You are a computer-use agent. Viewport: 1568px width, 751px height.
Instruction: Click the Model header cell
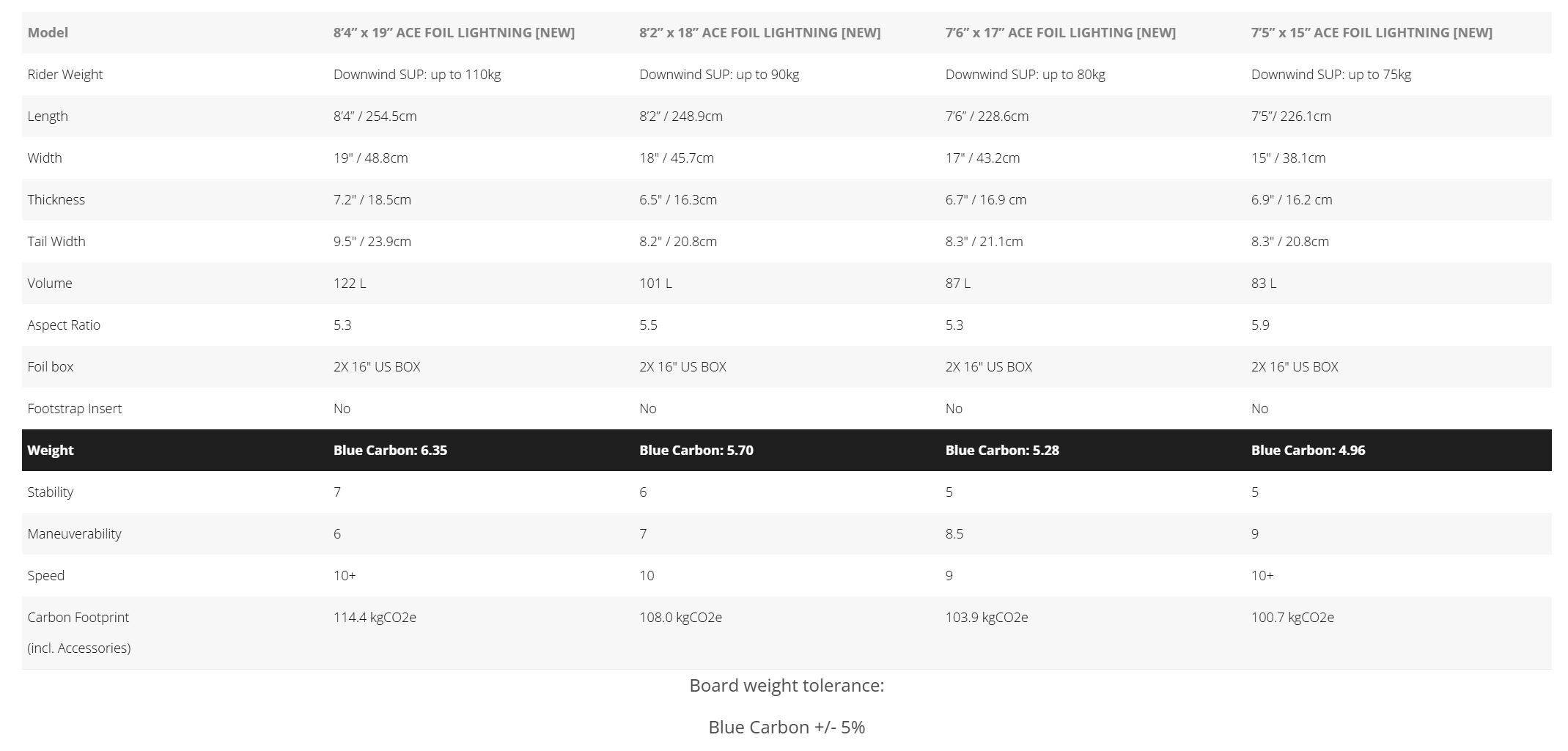point(48,32)
